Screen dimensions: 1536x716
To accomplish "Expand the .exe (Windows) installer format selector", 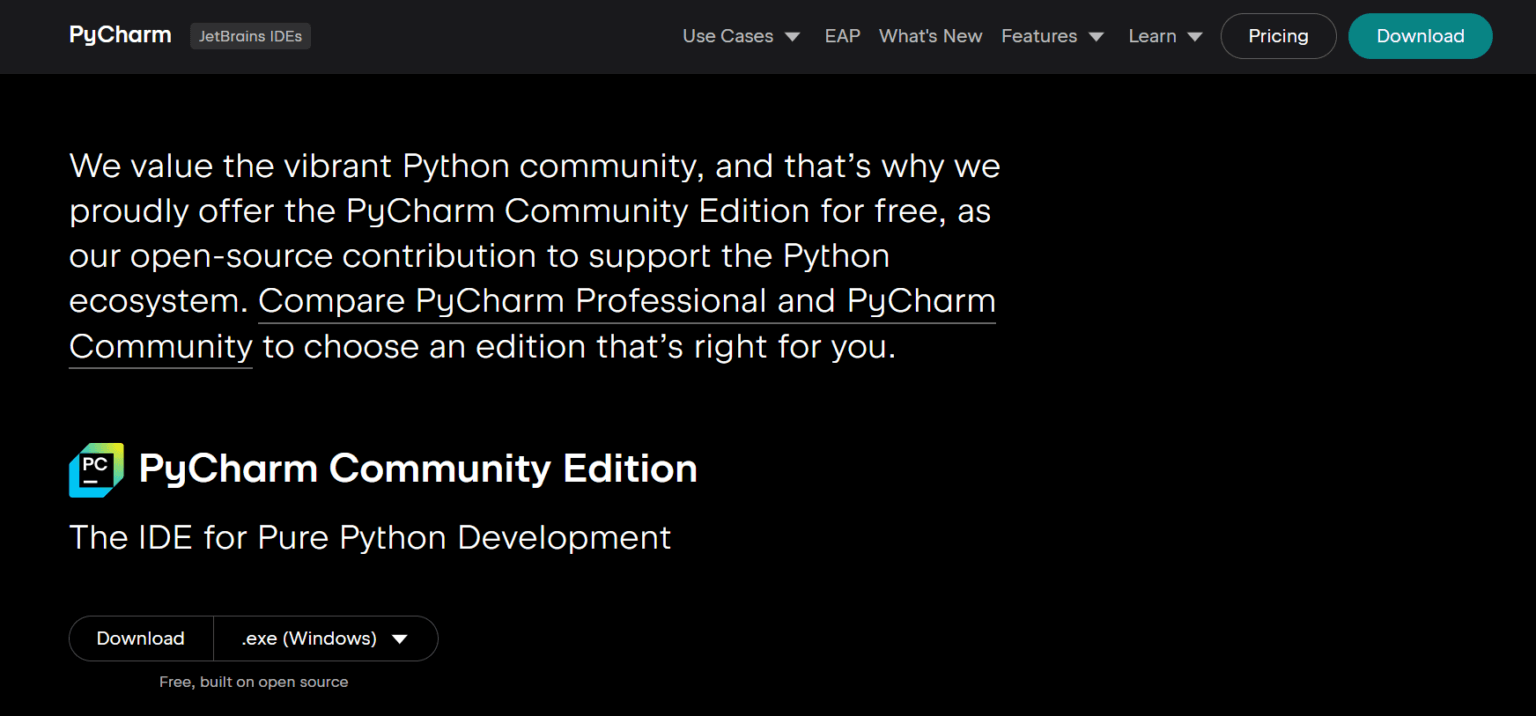I will click(325, 638).
